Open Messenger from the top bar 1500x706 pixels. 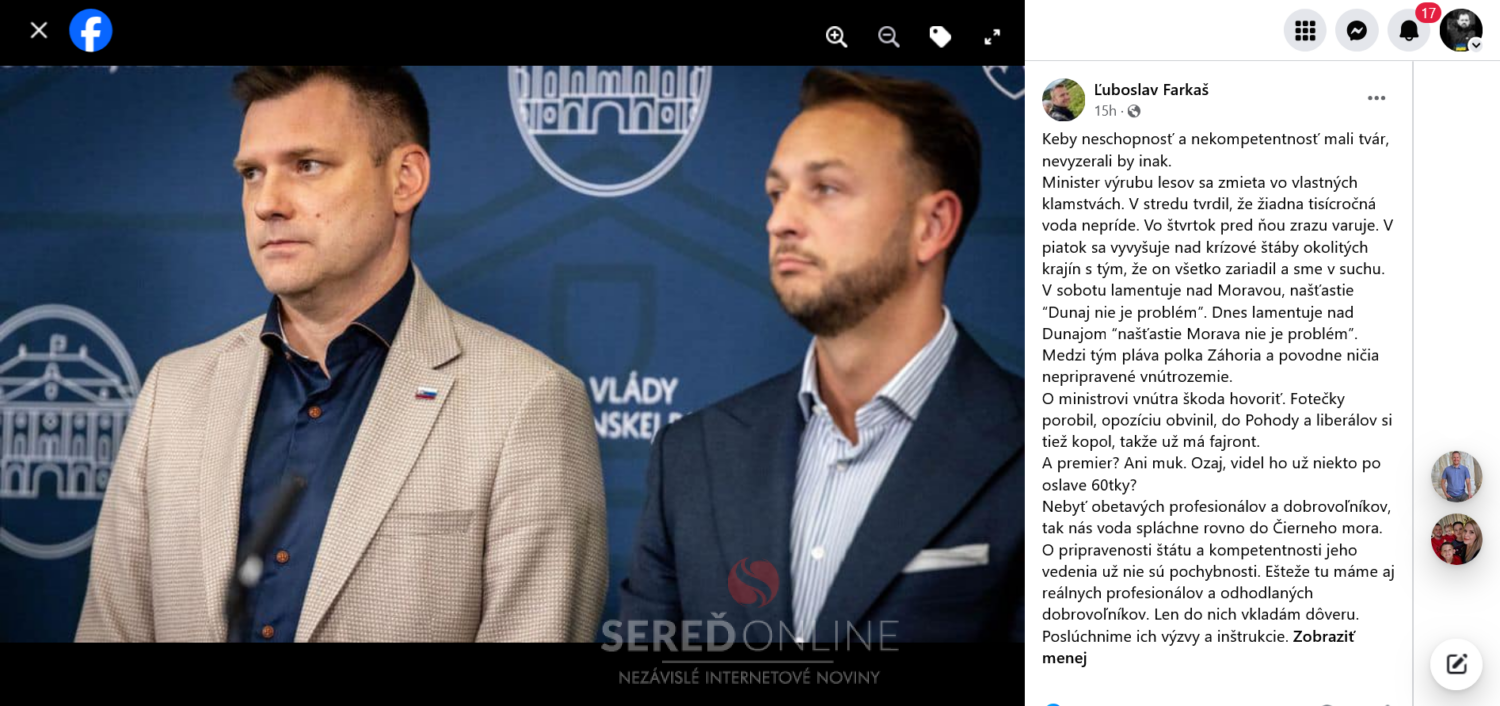click(x=1357, y=31)
